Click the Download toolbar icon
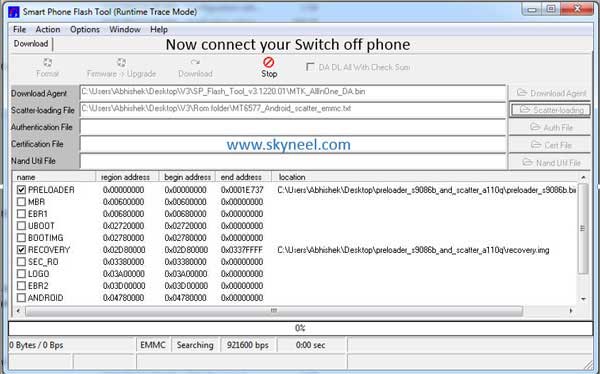 pyautogui.click(x=195, y=62)
